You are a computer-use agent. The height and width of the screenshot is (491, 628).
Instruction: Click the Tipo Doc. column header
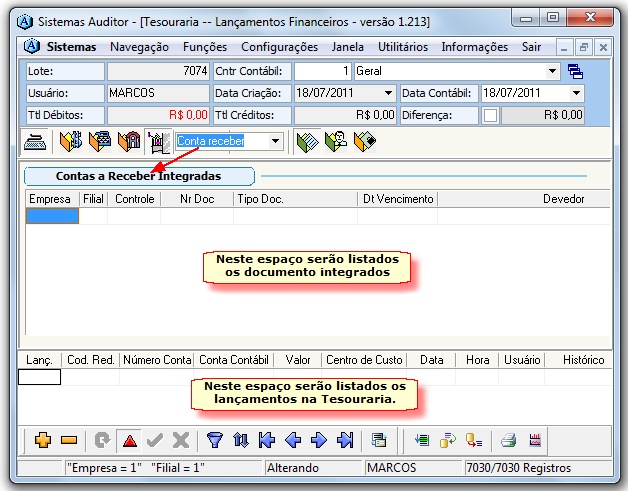[x=296, y=199]
